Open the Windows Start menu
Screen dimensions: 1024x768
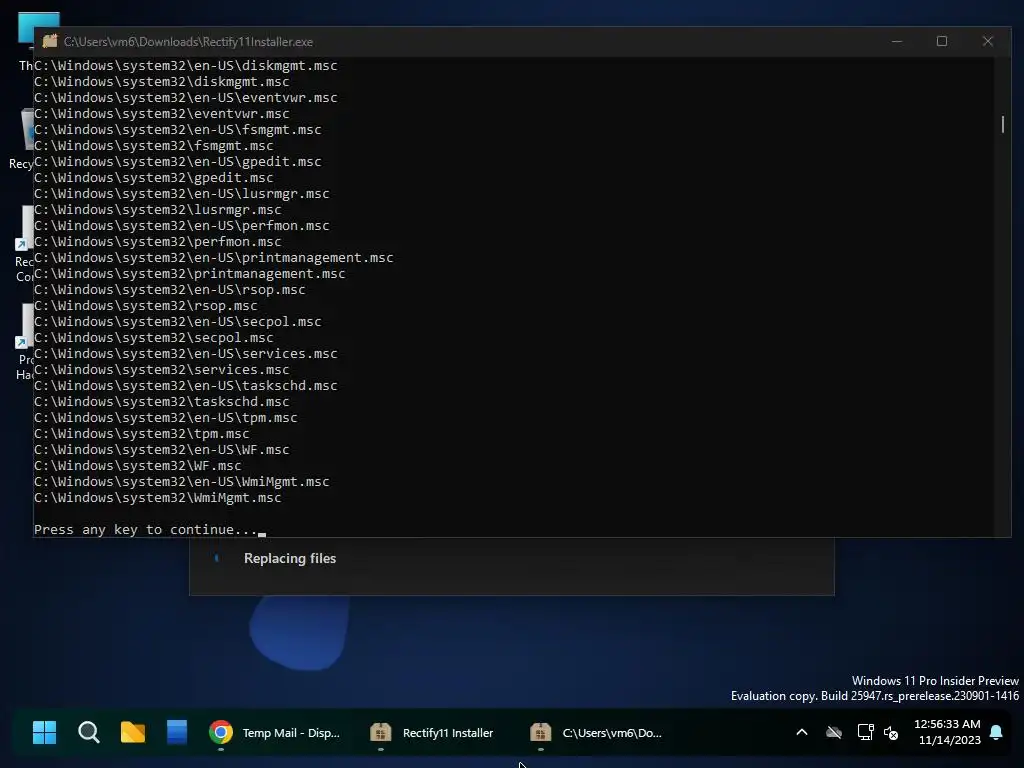(x=44, y=733)
